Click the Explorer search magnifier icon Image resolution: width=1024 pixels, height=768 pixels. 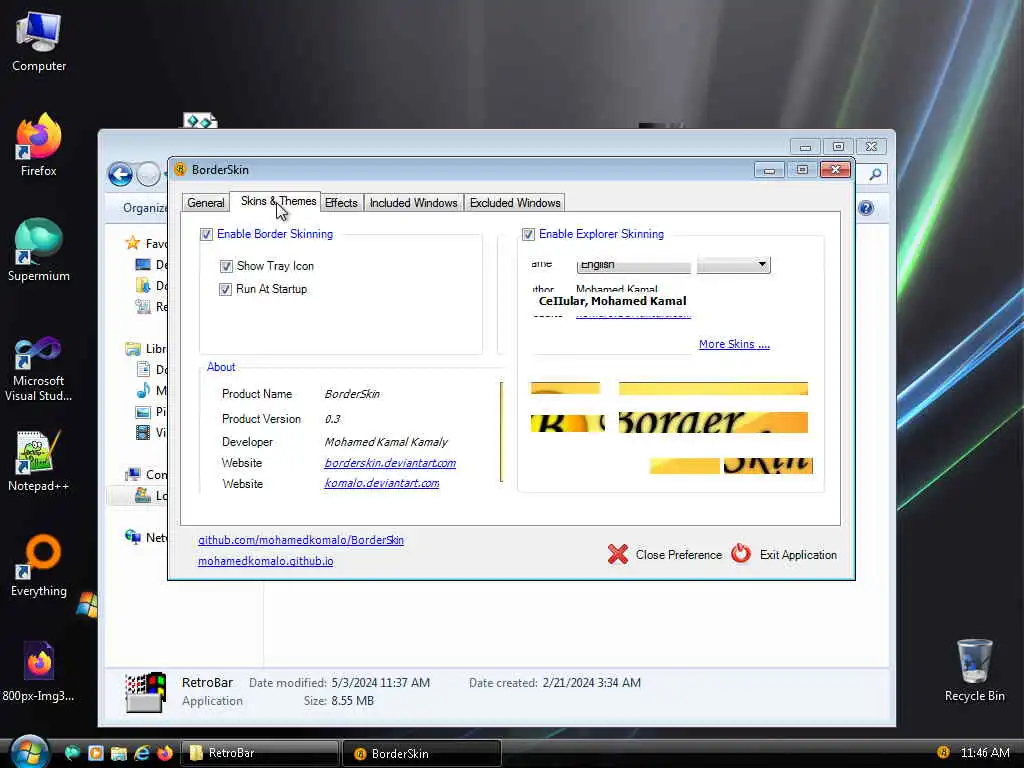click(875, 174)
